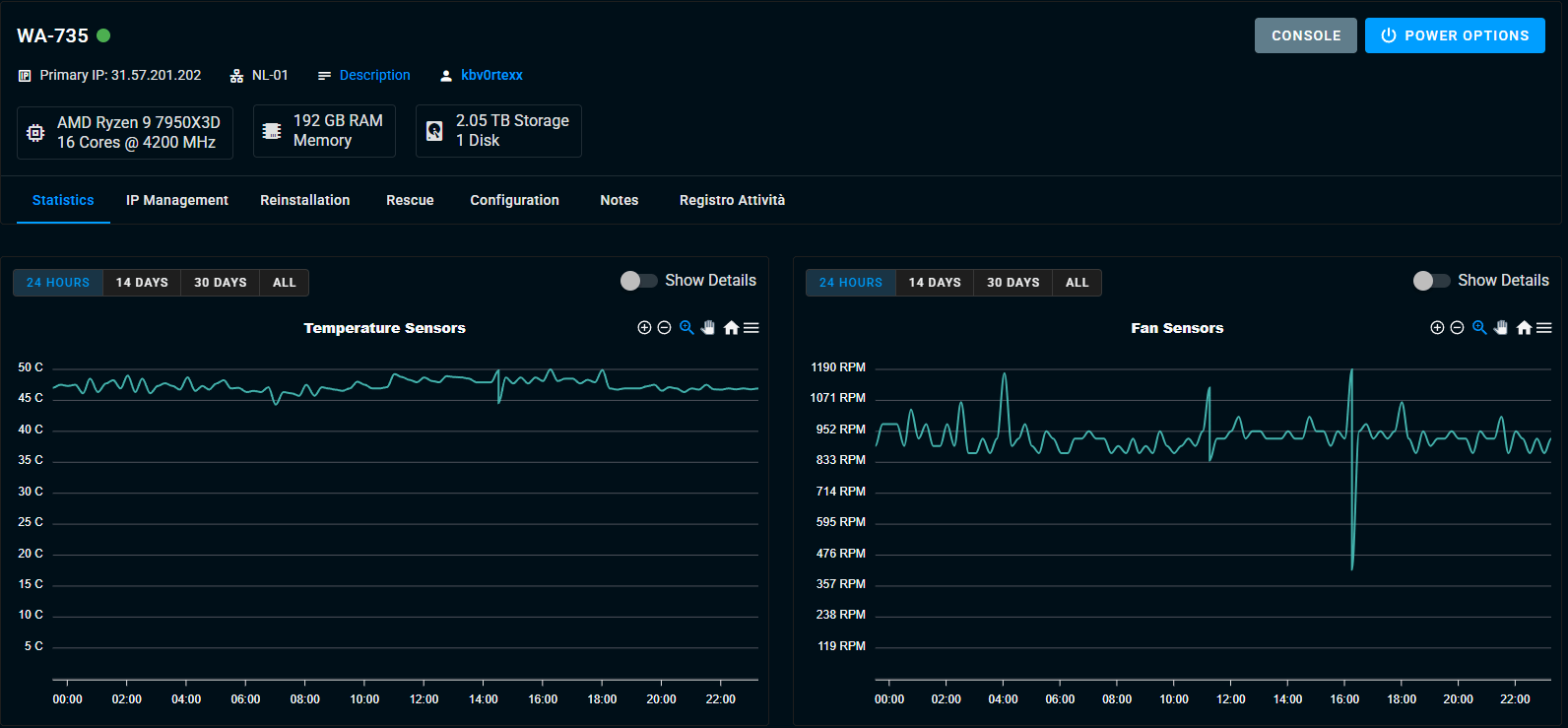
Task: Enable Show Details for Fan Sensors
Action: coord(1432,281)
